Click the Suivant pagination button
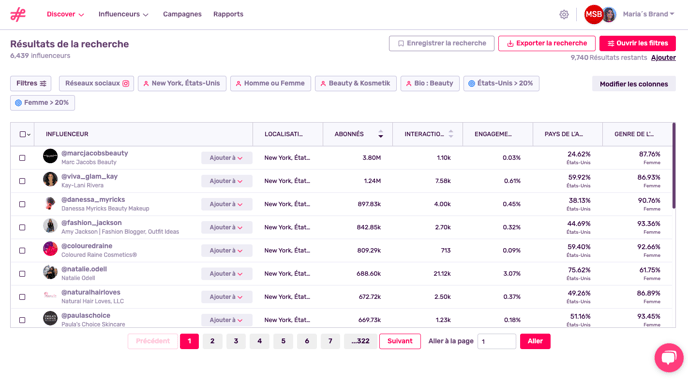This screenshot has height=380, width=688. 400,341
